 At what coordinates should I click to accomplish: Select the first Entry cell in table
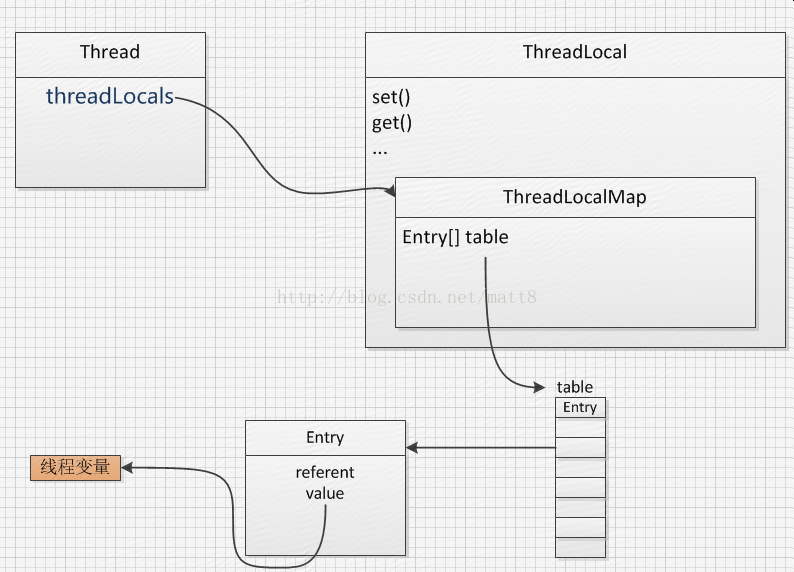click(x=580, y=407)
